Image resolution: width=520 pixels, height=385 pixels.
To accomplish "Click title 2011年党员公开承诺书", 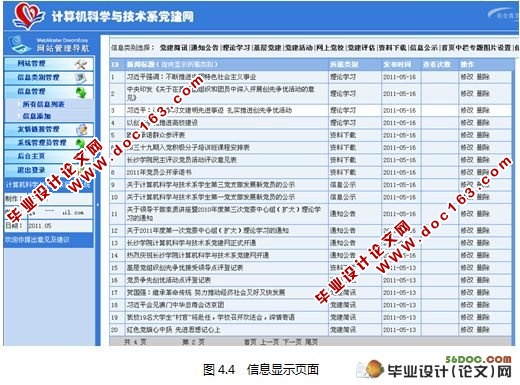I will tap(159, 172).
